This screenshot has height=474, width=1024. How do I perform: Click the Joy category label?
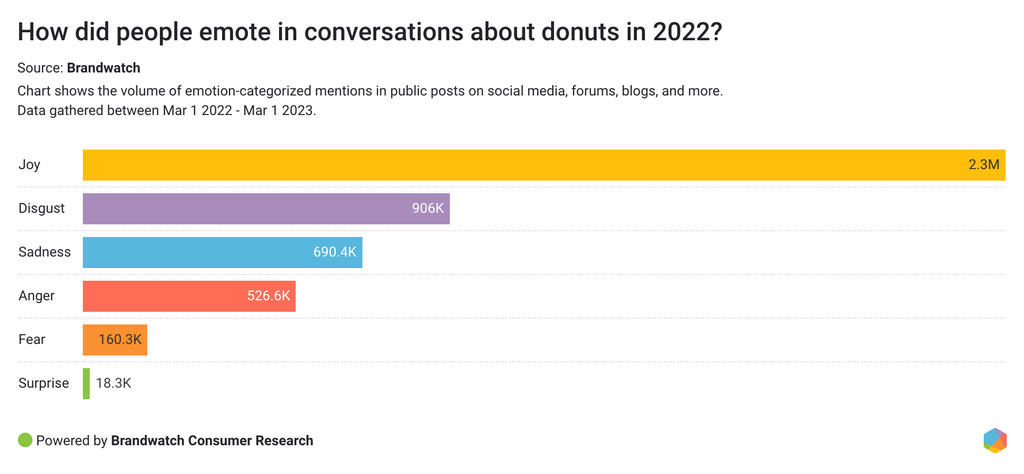[x=29, y=165]
